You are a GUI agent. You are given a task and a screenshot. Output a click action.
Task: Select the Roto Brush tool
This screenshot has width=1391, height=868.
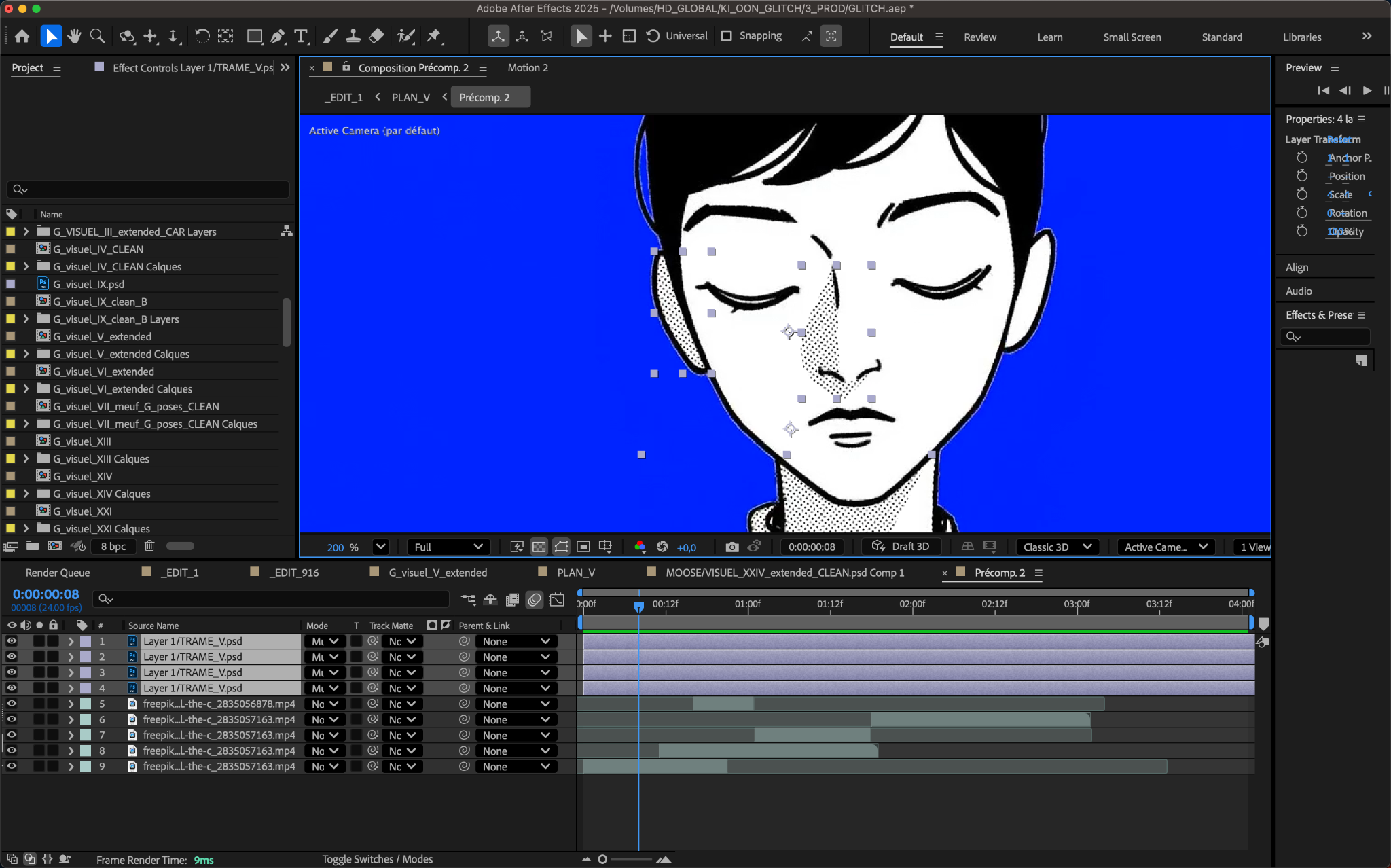(406, 36)
